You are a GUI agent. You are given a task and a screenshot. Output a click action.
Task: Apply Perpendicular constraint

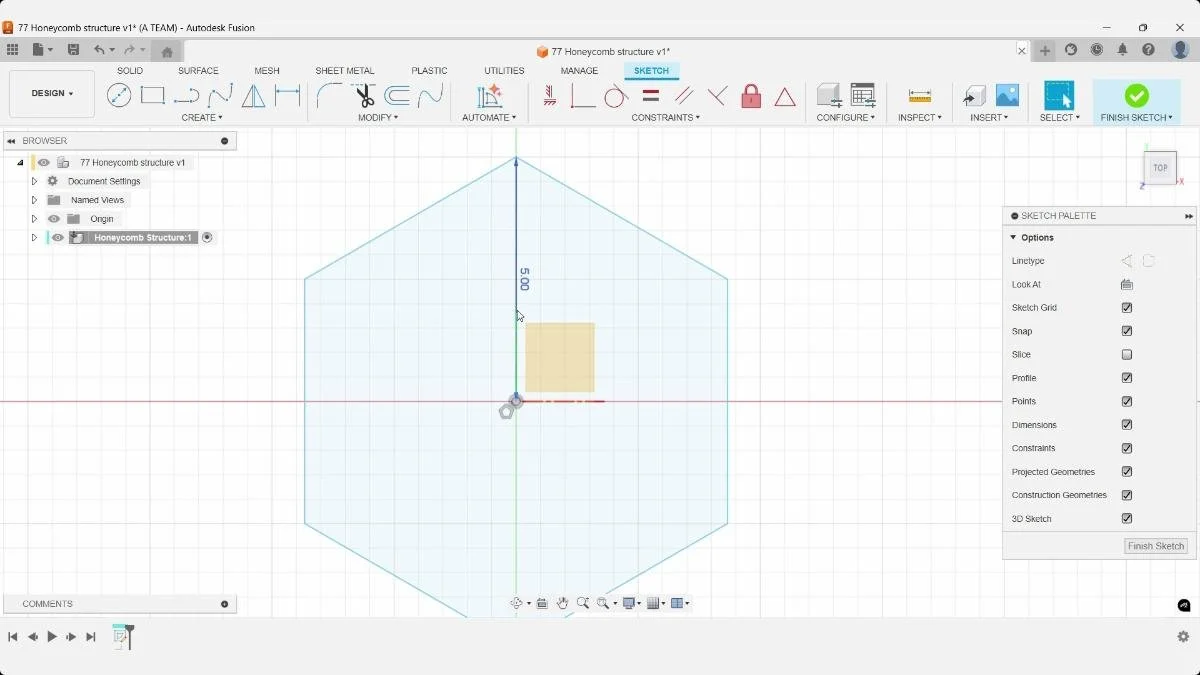pos(717,96)
